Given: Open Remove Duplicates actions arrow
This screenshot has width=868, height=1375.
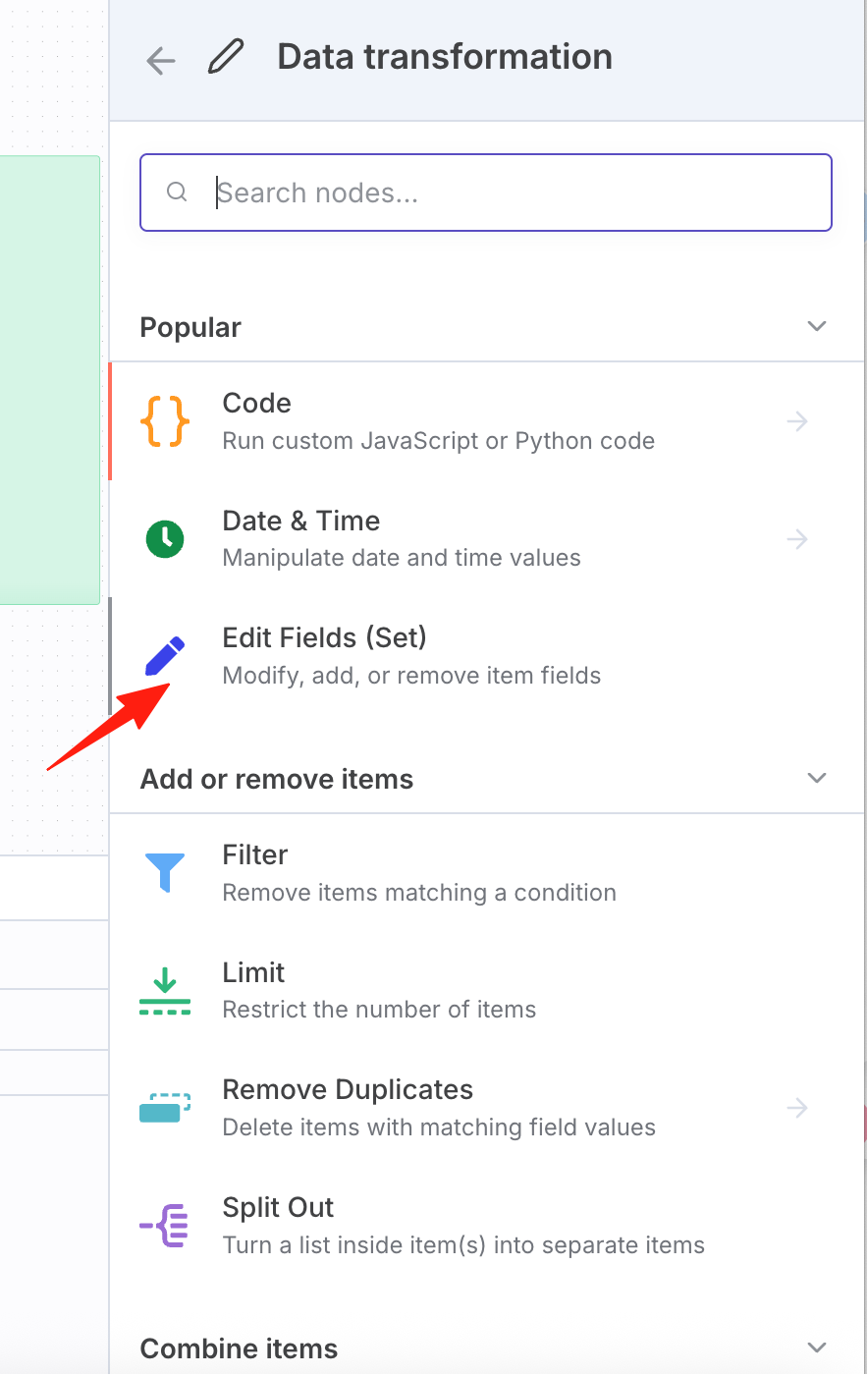Looking at the screenshot, I should (x=797, y=1108).
